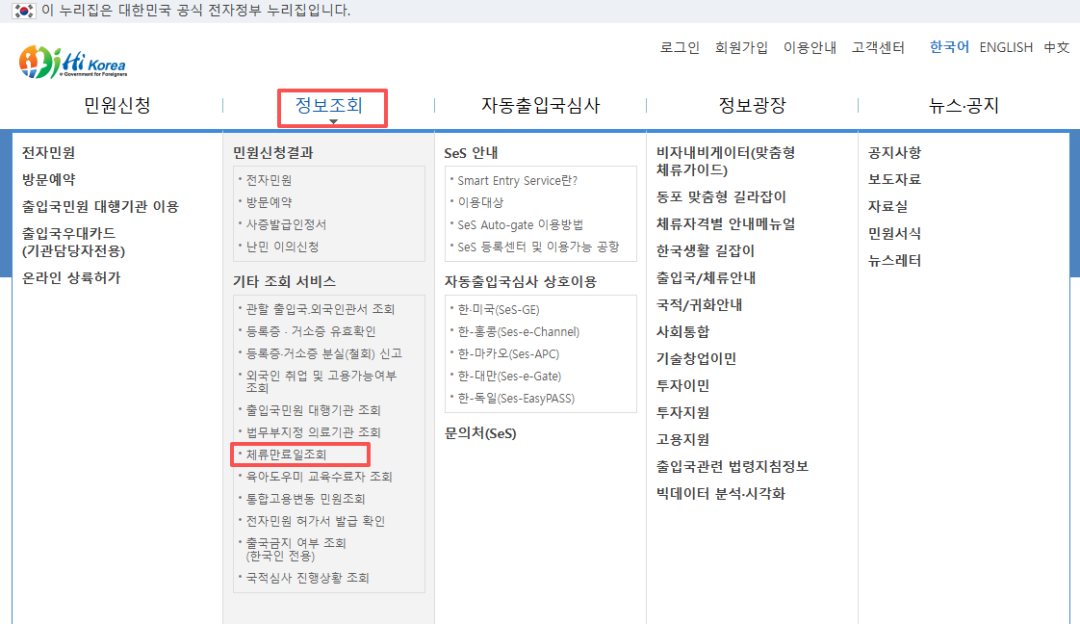Image resolution: width=1080 pixels, height=624 pixels.
Task: Open the 정보광장 main menu
Action: tap(752, 105)
